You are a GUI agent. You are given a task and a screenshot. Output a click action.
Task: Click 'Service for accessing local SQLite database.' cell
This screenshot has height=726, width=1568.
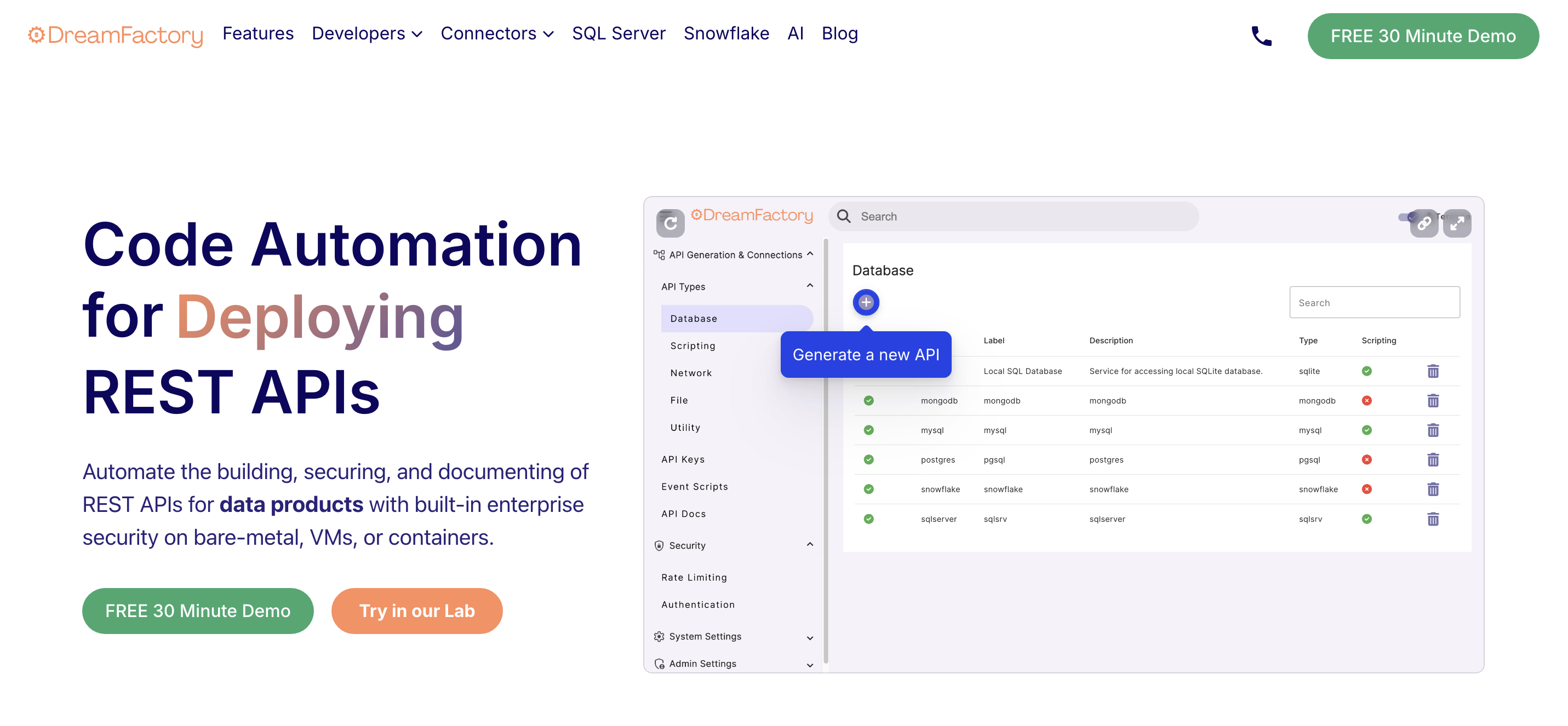click(x=1175, y=371)
